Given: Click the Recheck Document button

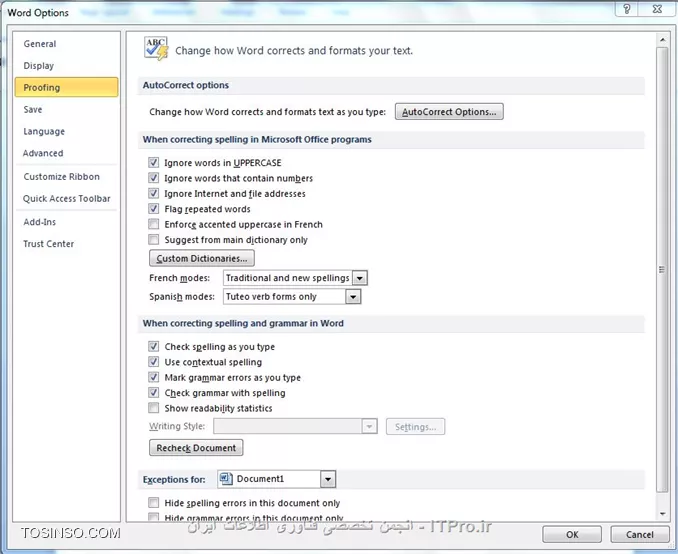Looking at the screenshot, I should (x=196, y=448).
